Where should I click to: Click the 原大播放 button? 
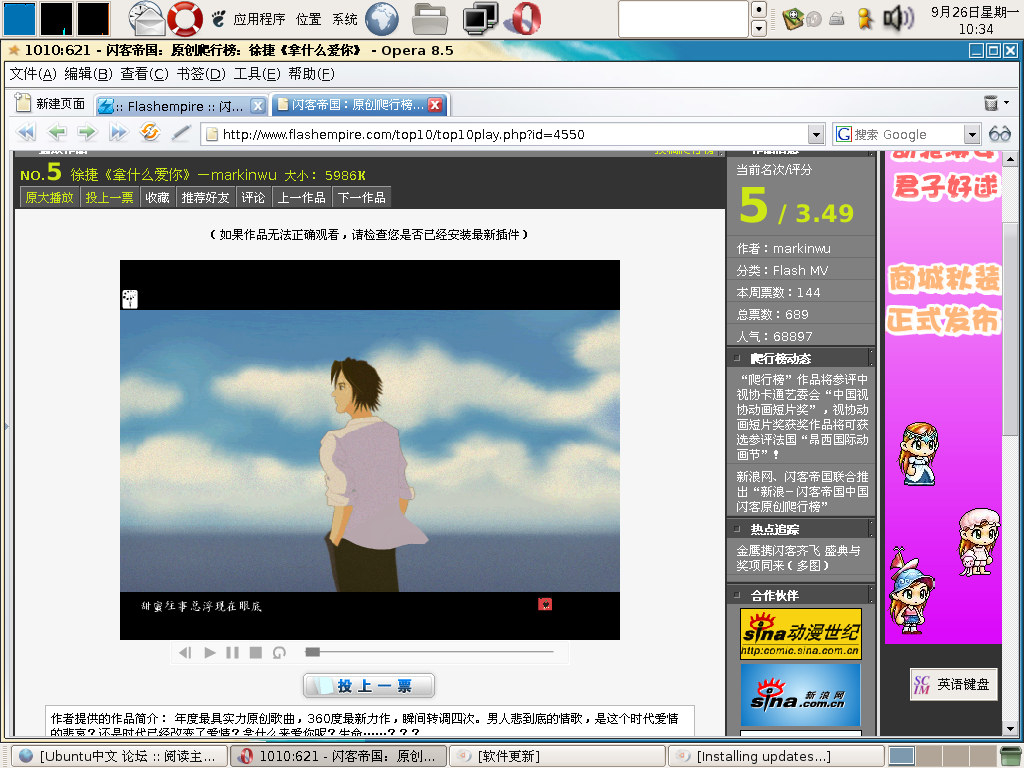[50, 197]
